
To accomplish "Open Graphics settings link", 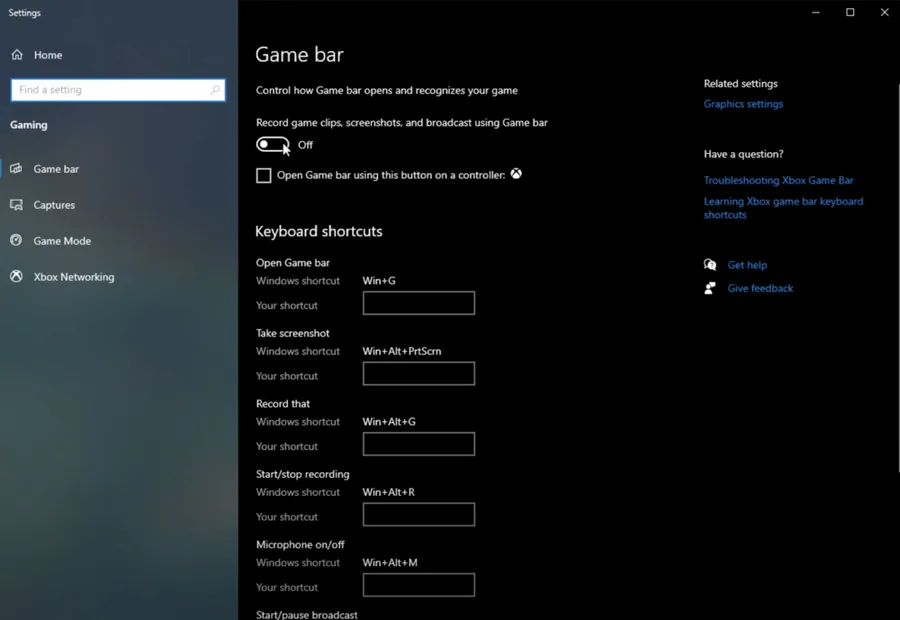I will pyautogui.click(x=743, y=104).
